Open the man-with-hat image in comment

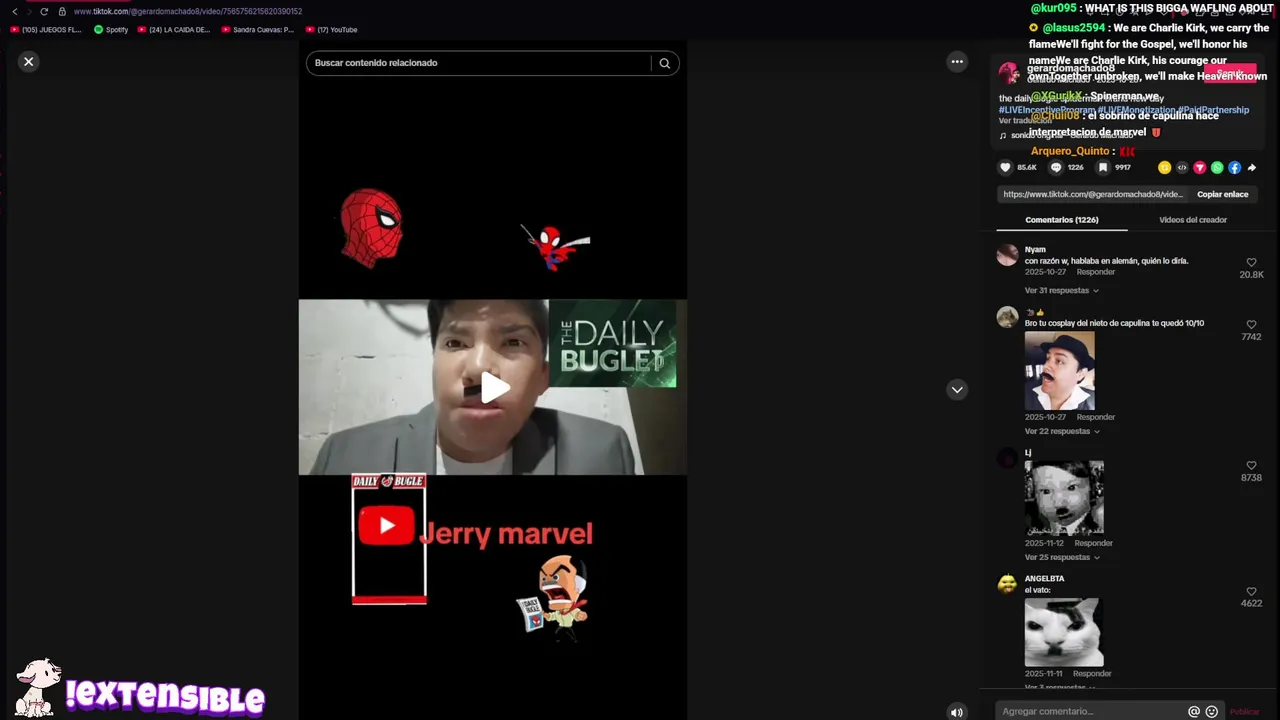(1059, 370)
